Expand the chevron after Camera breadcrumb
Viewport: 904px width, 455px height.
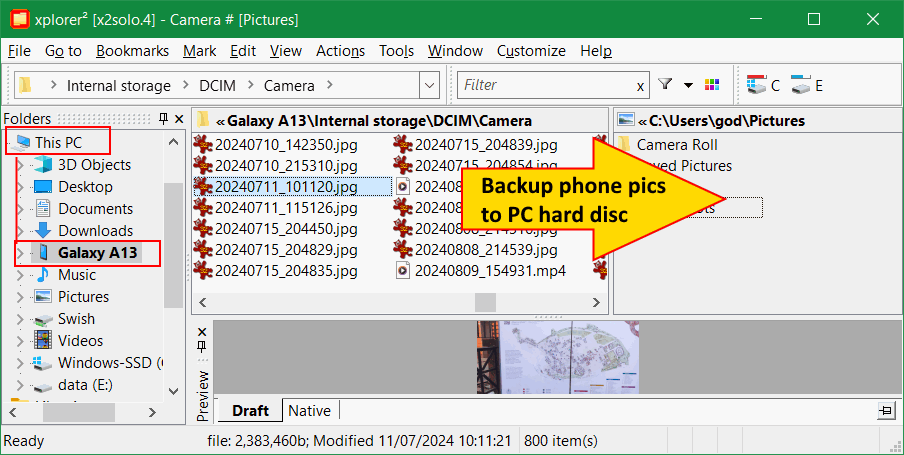(x=330, y=85)
